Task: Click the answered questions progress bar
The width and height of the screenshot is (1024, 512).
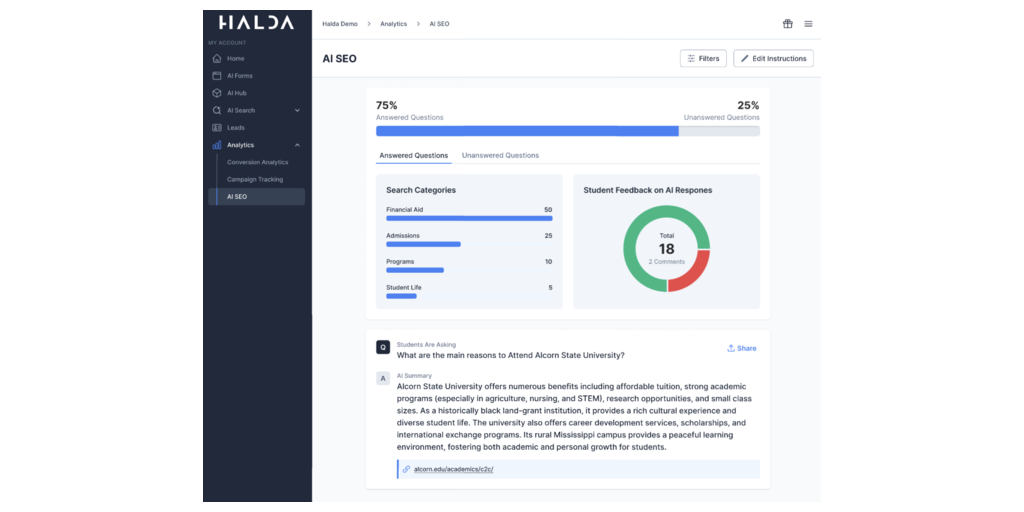Action: [527, 131]
